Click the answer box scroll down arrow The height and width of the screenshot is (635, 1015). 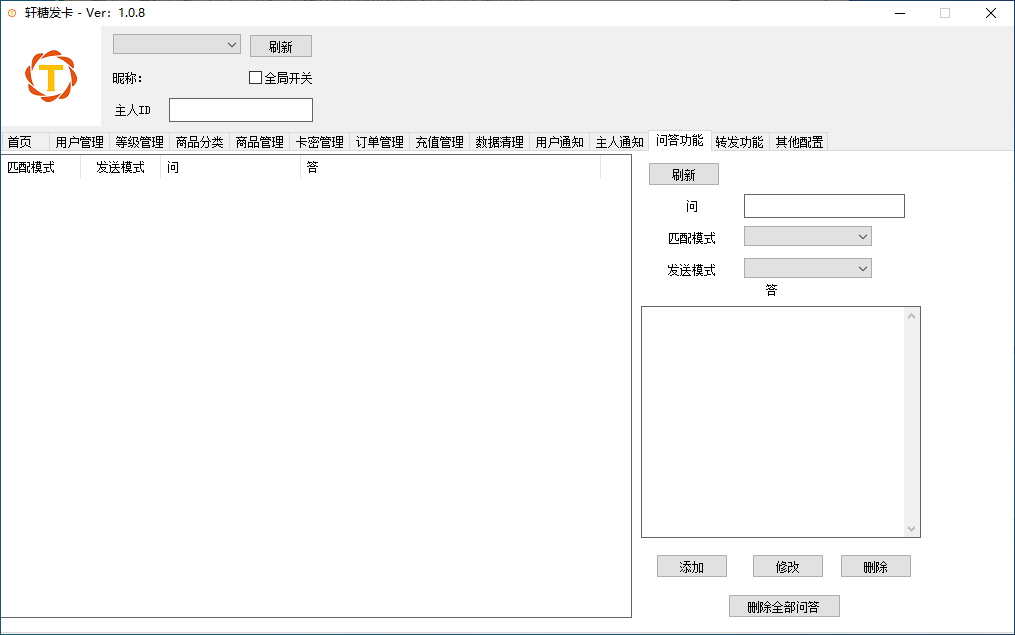click(911, 529)
